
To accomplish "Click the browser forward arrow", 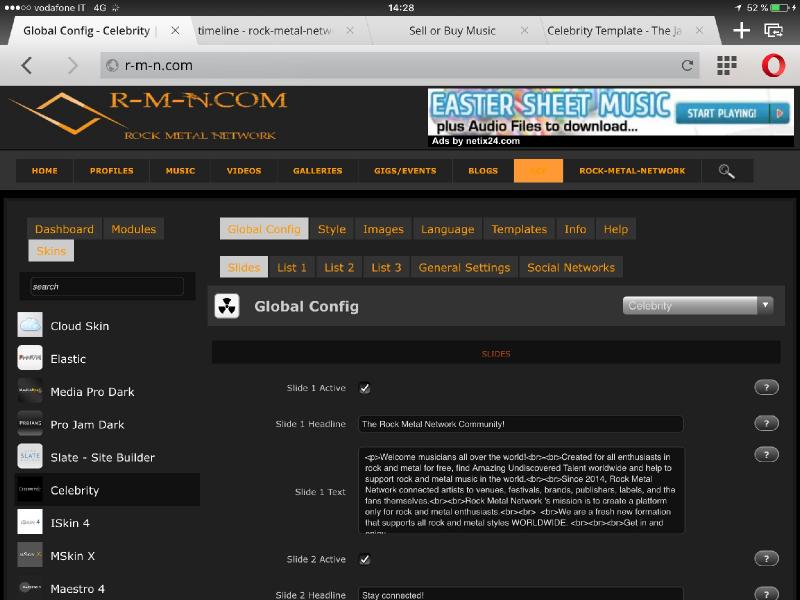I will pos(73,65).
